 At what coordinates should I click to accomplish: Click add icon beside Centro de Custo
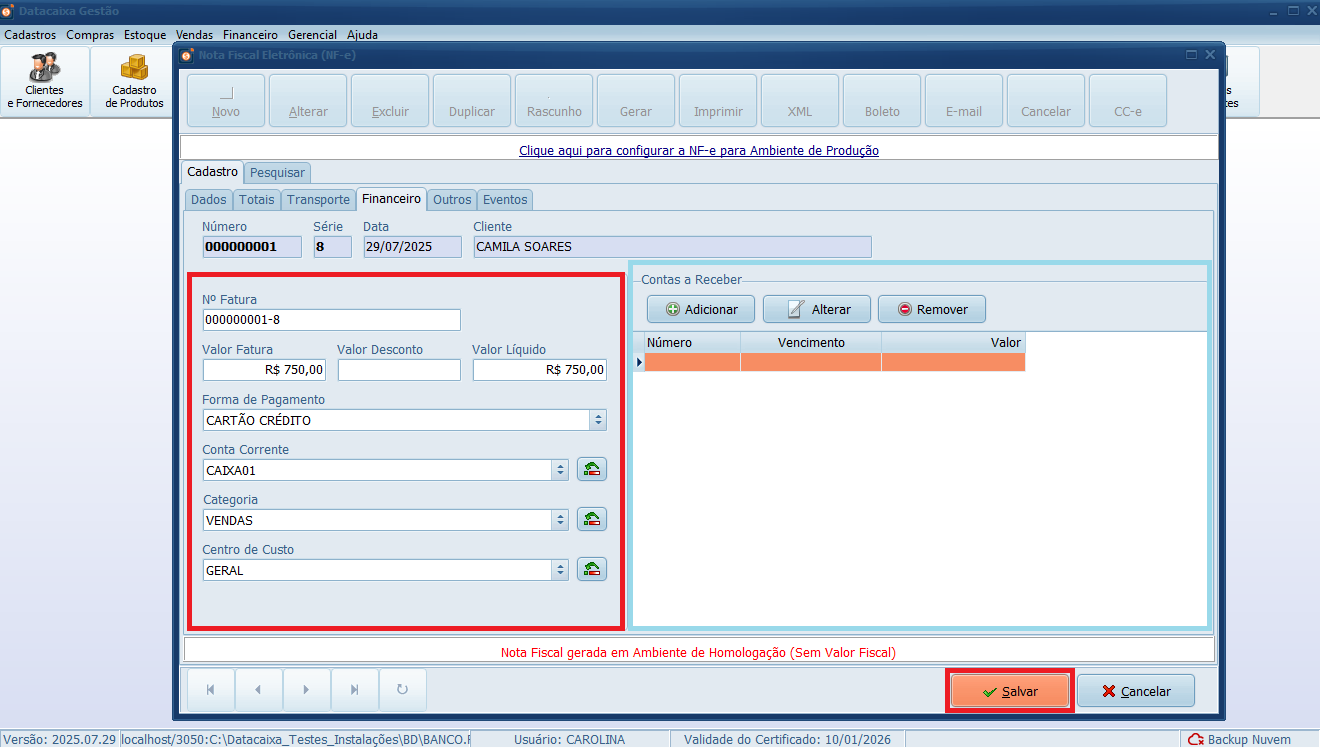click(x=592, y=569)
